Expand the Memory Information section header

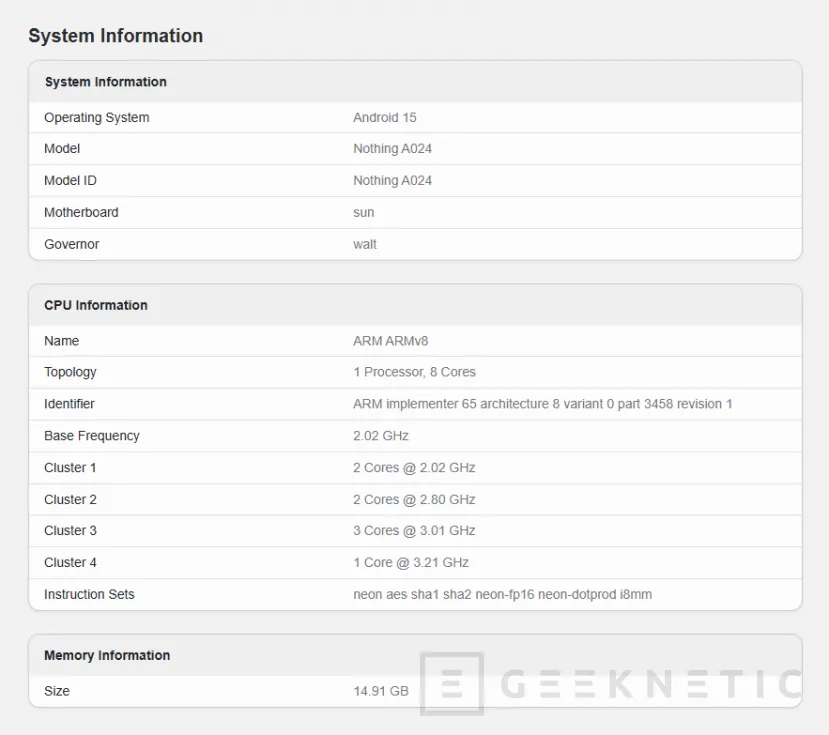[x=105, y=656]
